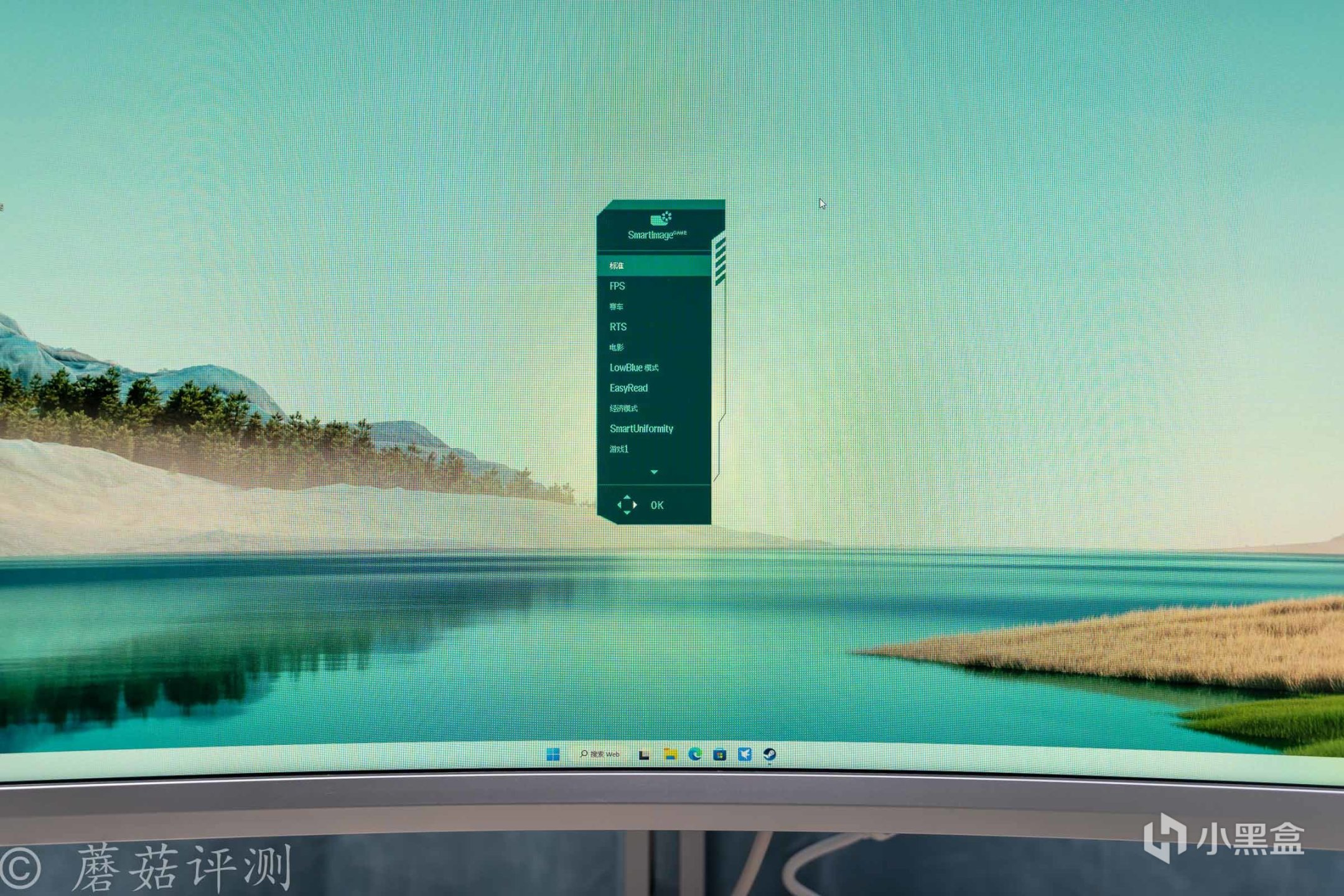The width and height of the screenshot is (1344, 896).
Task: Select the 电影 movie mode
Action: coord(653,347)
